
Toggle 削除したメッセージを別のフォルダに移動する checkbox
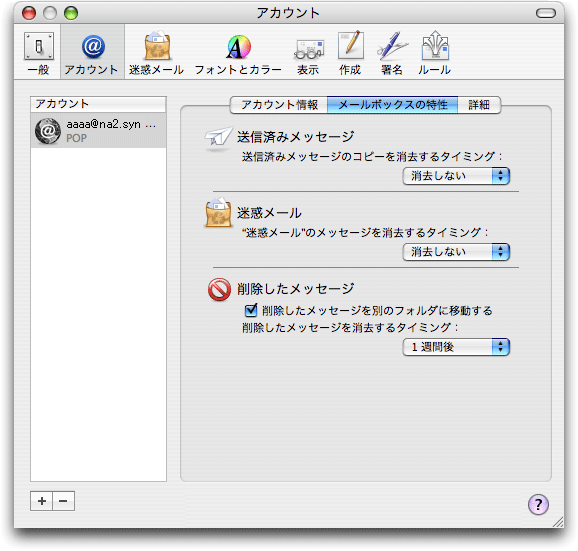tap(251, 310)
